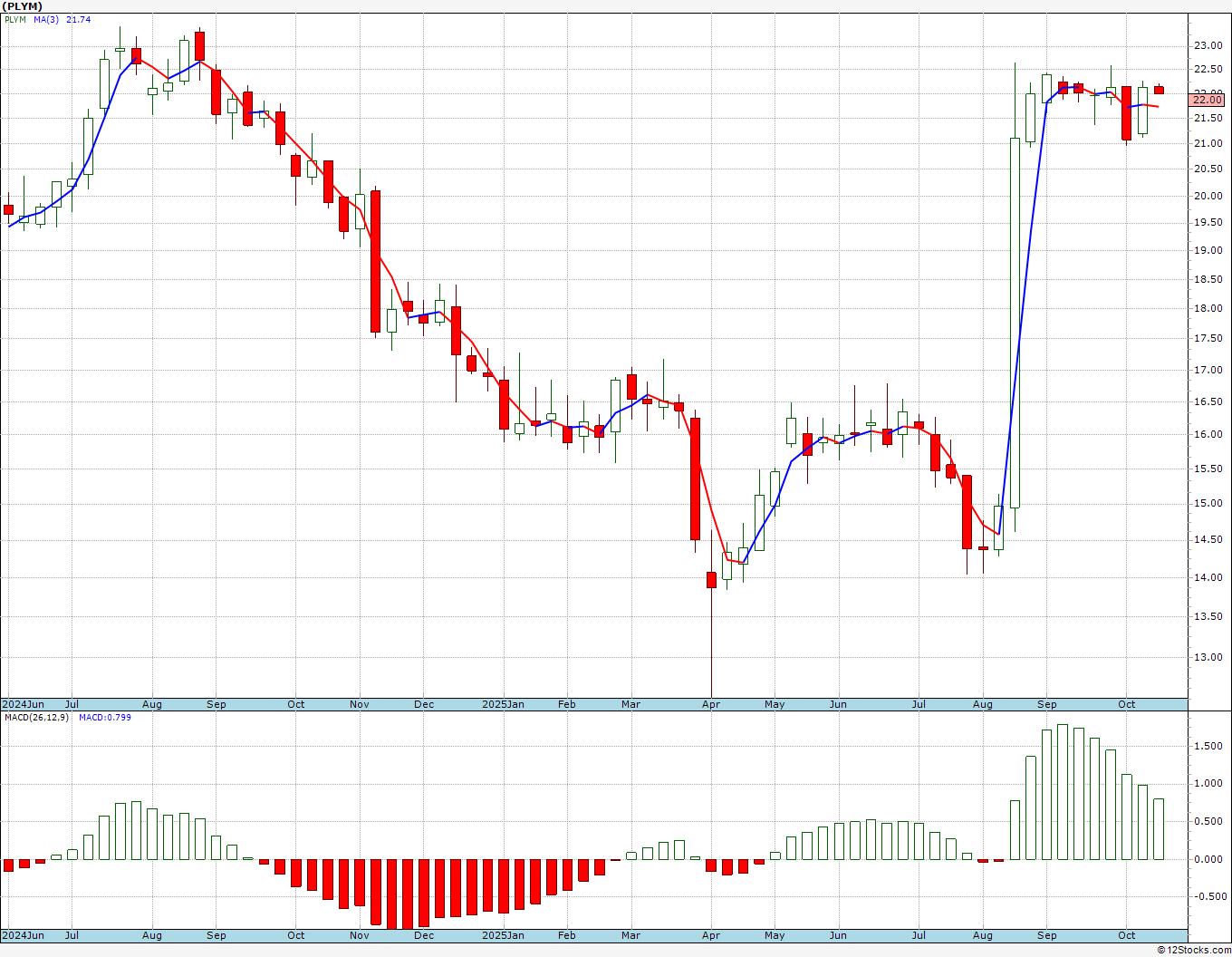Image resolution: width=1232 pixels, height=957 pixels.
Task: Click the 19.00 price axis label
Action: 1208,251
